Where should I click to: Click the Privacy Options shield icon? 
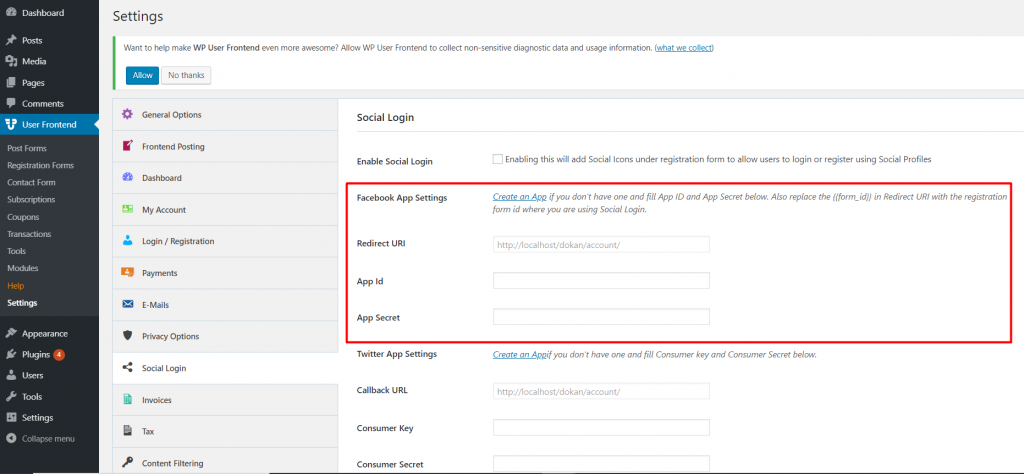pos(127,336)
